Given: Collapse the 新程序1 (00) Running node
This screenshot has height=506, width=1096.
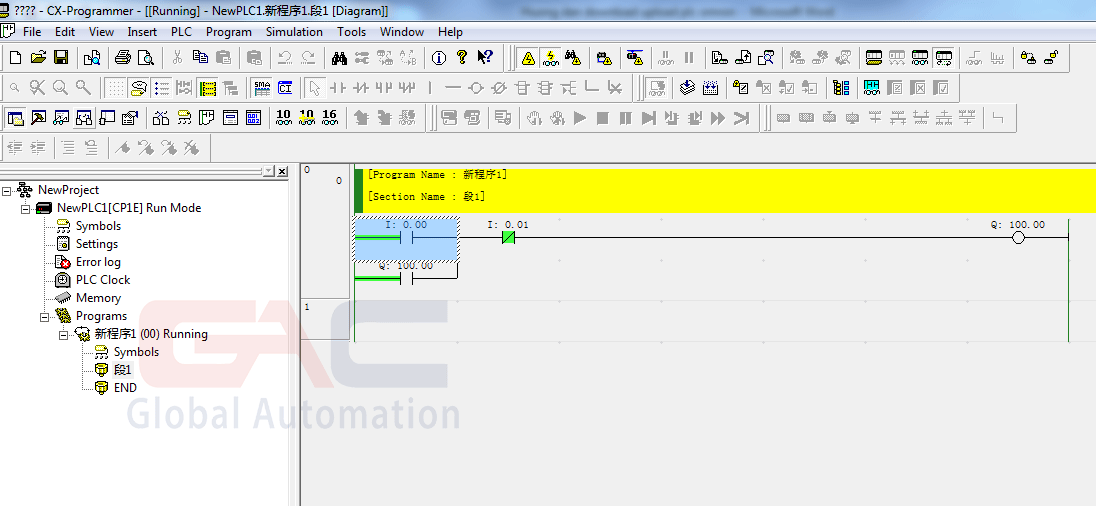Looking at the screenshot, I should [x=64, y=335].
